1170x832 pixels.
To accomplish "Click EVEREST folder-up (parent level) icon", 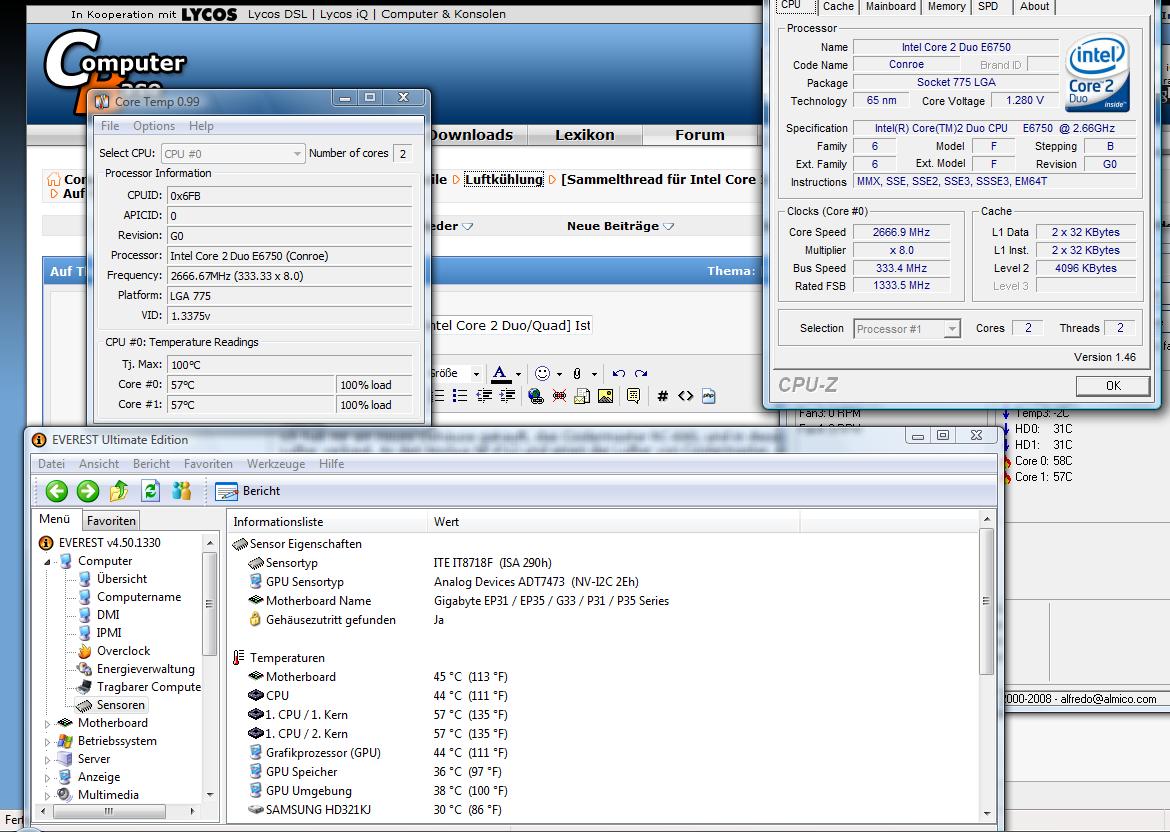I will pos(119,490).
